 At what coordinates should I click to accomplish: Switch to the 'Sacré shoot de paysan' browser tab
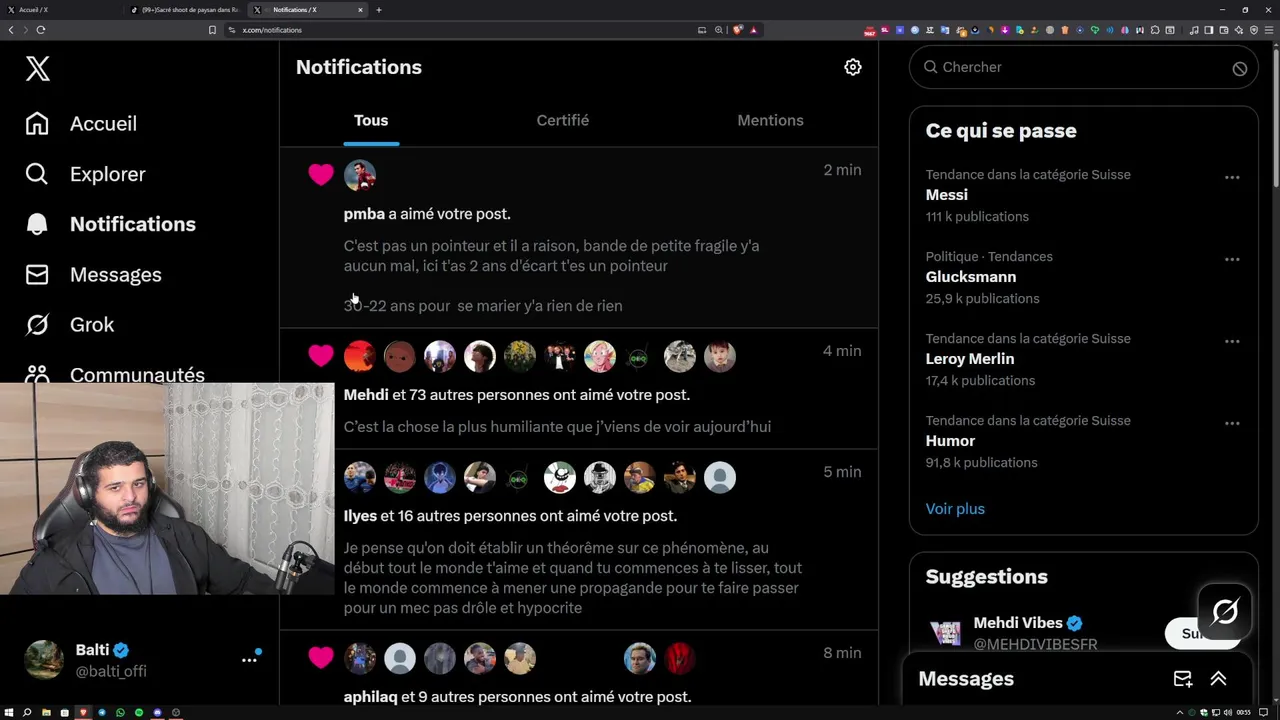coord(185,10)
